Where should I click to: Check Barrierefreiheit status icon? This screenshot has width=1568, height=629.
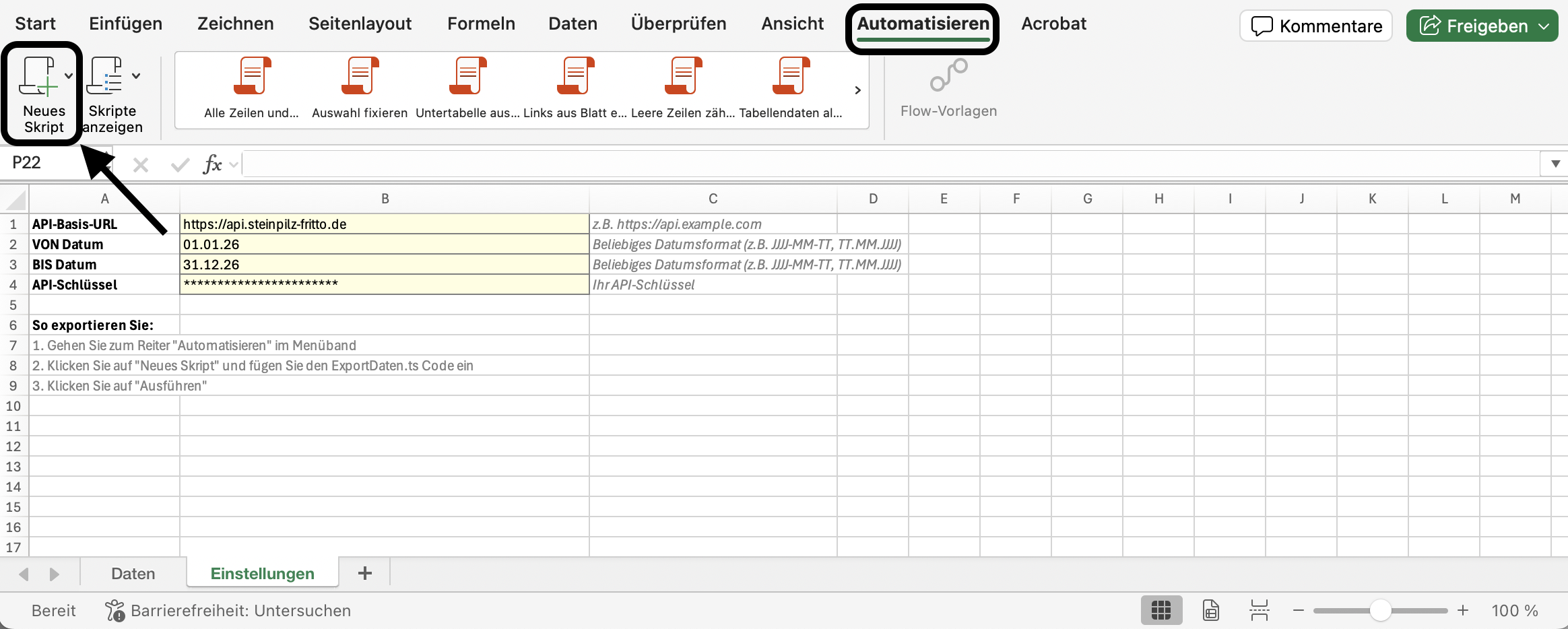click(115, 611)
